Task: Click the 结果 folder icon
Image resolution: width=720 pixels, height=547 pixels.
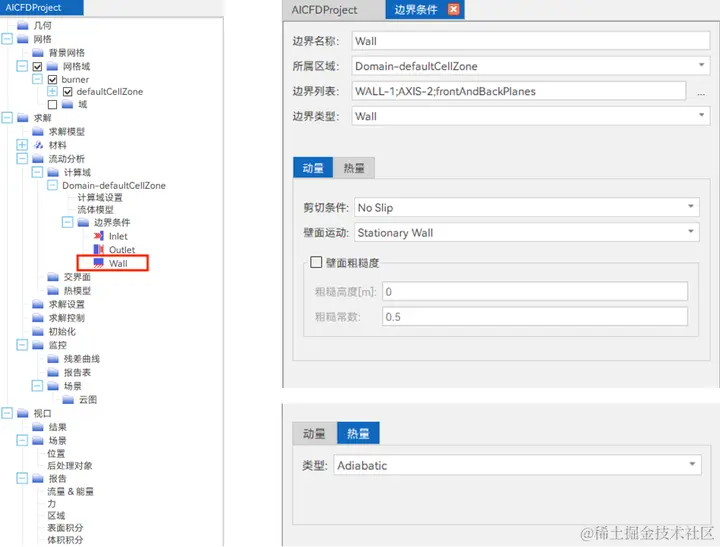Action: (x=38, y=427)
